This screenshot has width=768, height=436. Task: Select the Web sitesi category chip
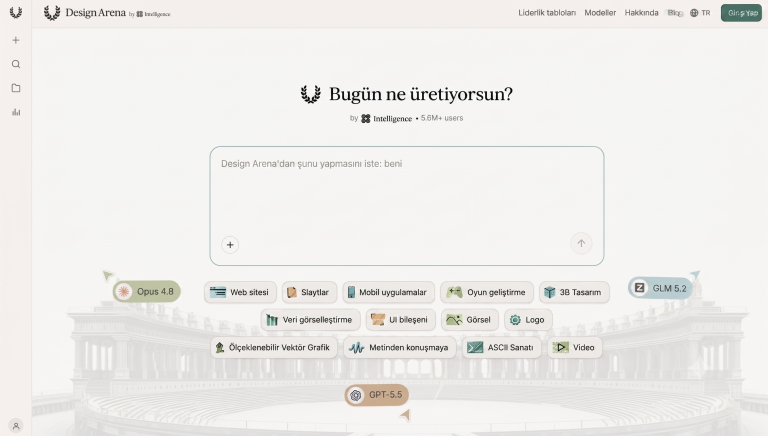pos(240,292)
